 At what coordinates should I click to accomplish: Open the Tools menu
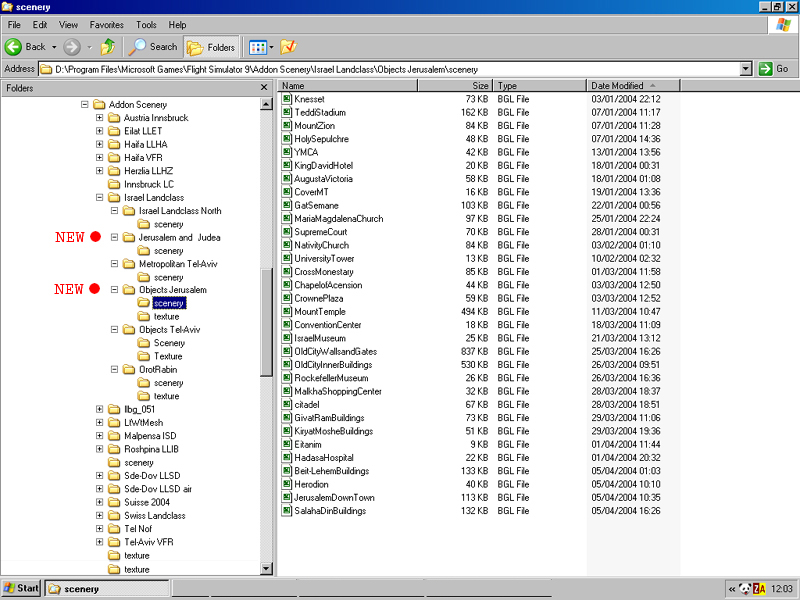tap(146, 24)
